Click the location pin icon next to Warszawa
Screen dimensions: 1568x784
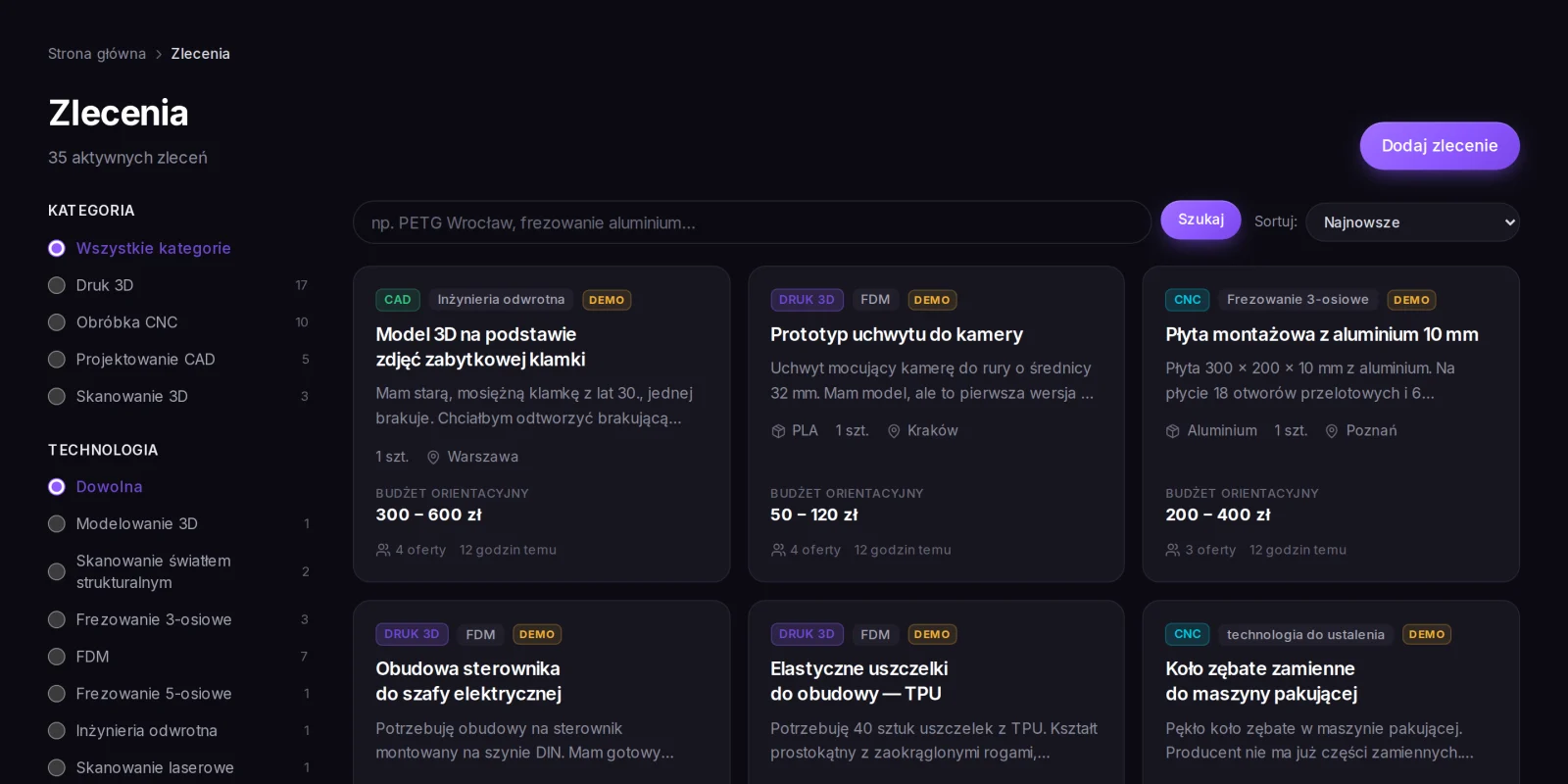[433, 457]
